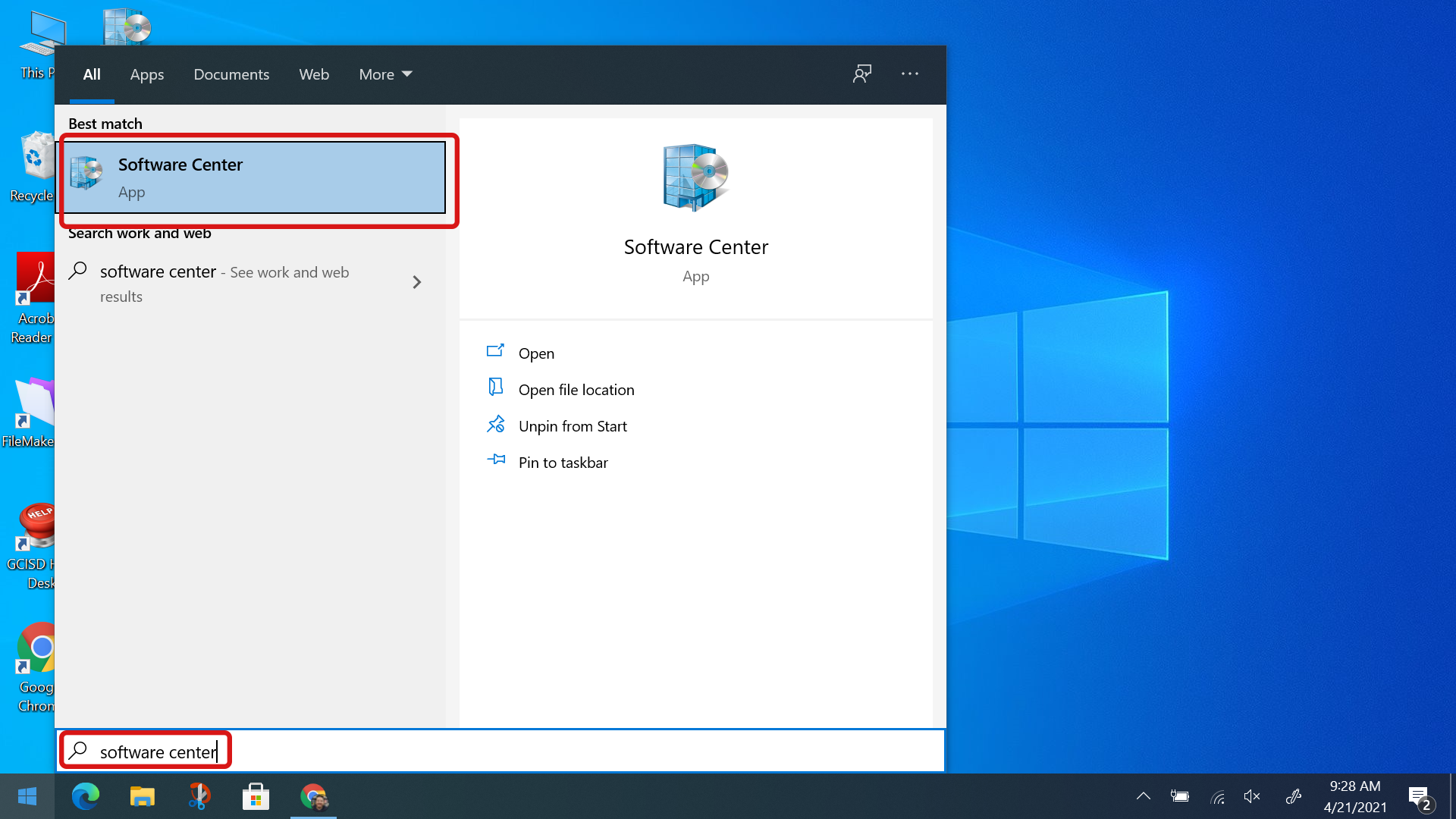Click the magnifier icon in search box
Viewport: 1456px width, 819px height.
(x=78, y=751)
